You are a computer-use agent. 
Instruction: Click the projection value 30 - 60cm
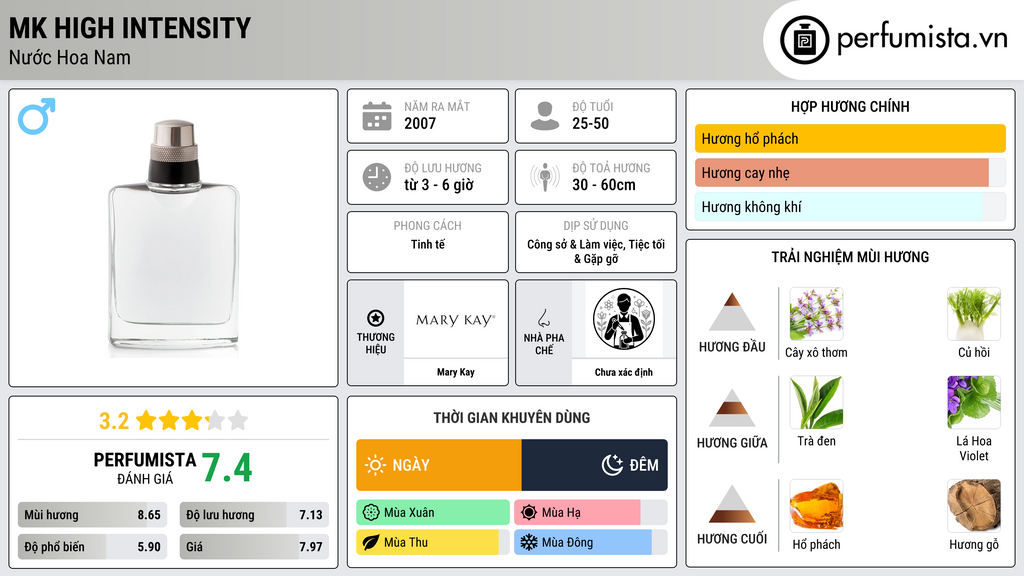point(604,185)
